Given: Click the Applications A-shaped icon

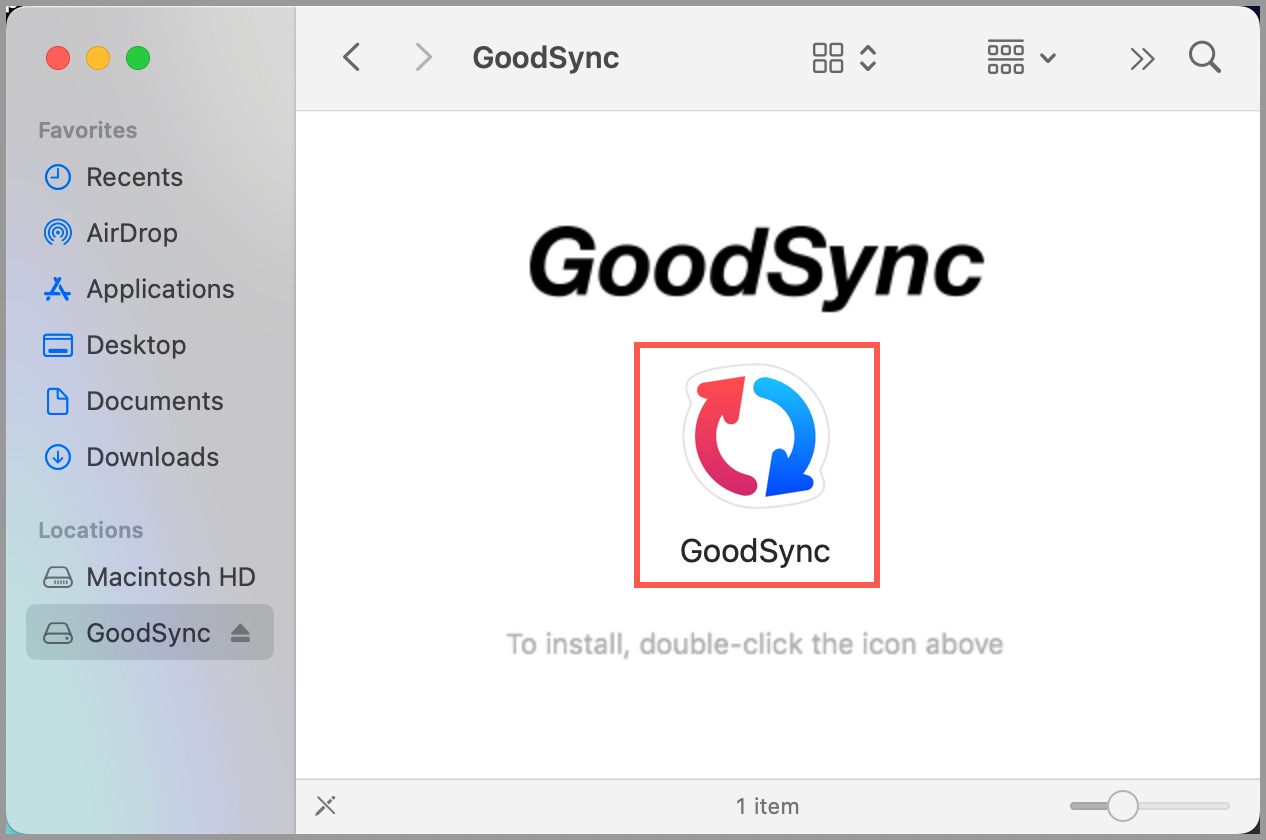Looking at the screenshot, I should pos(58,289).
